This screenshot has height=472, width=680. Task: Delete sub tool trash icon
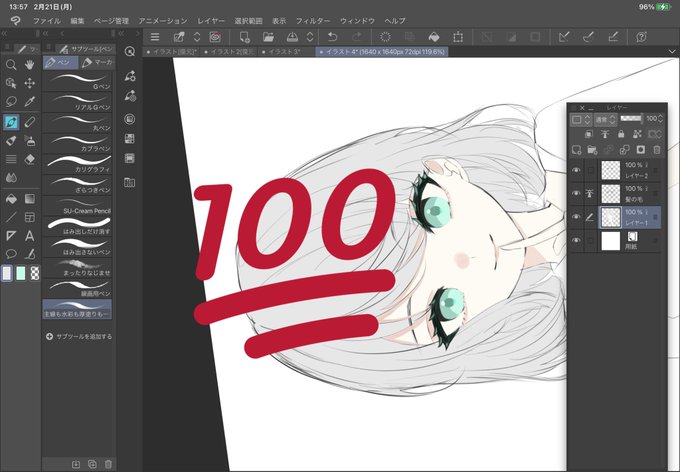tap(108, 464)
